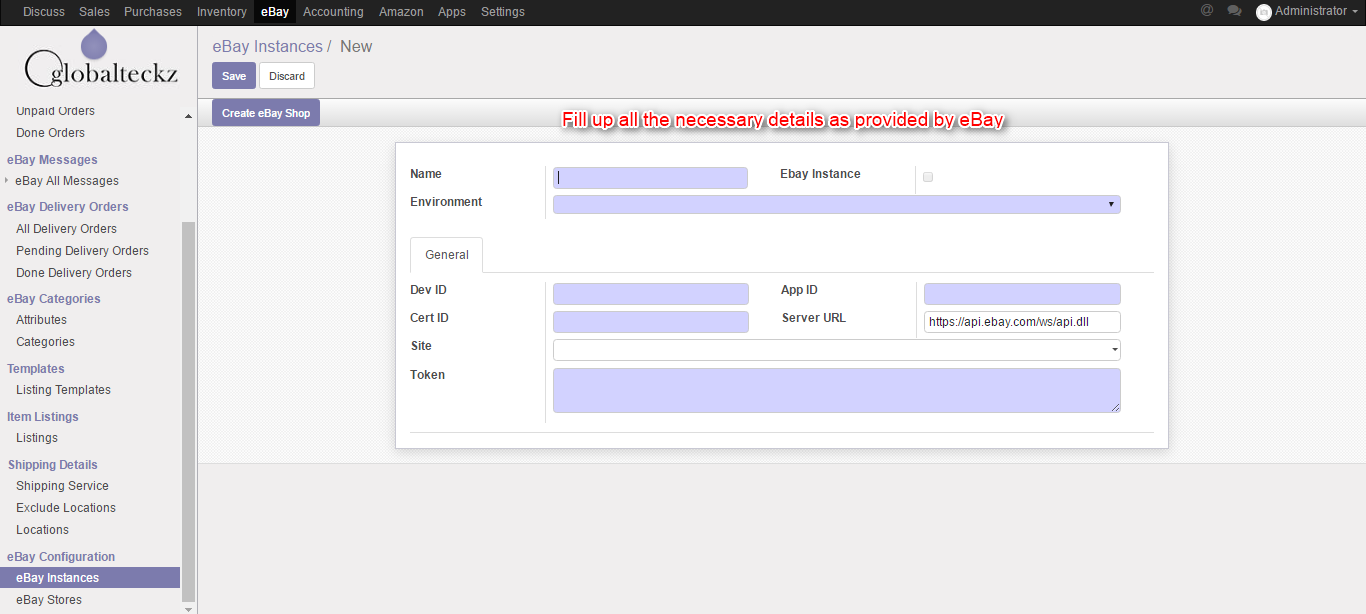Image resolution: width=1366 pixels, height=614 pixels.
Task: Expand the Site selection dropdown
Action: [836, 350]
